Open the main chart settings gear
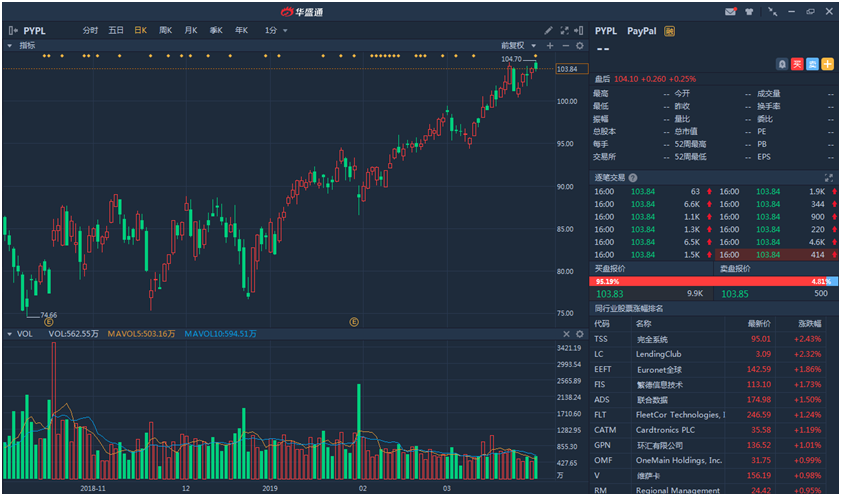Viewport: 841px width, 496px height. [579, 46]
